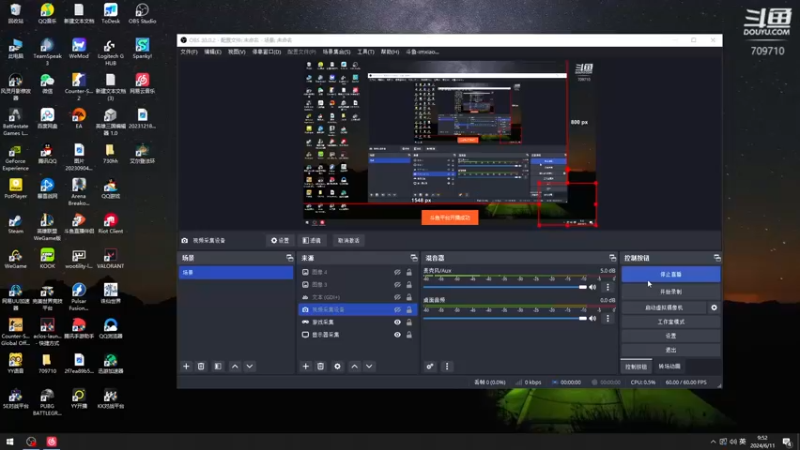Pop out the 场景 dock panel
This screenshot has width=800, height=450.
pyautogui.click(x=289, y=258)
